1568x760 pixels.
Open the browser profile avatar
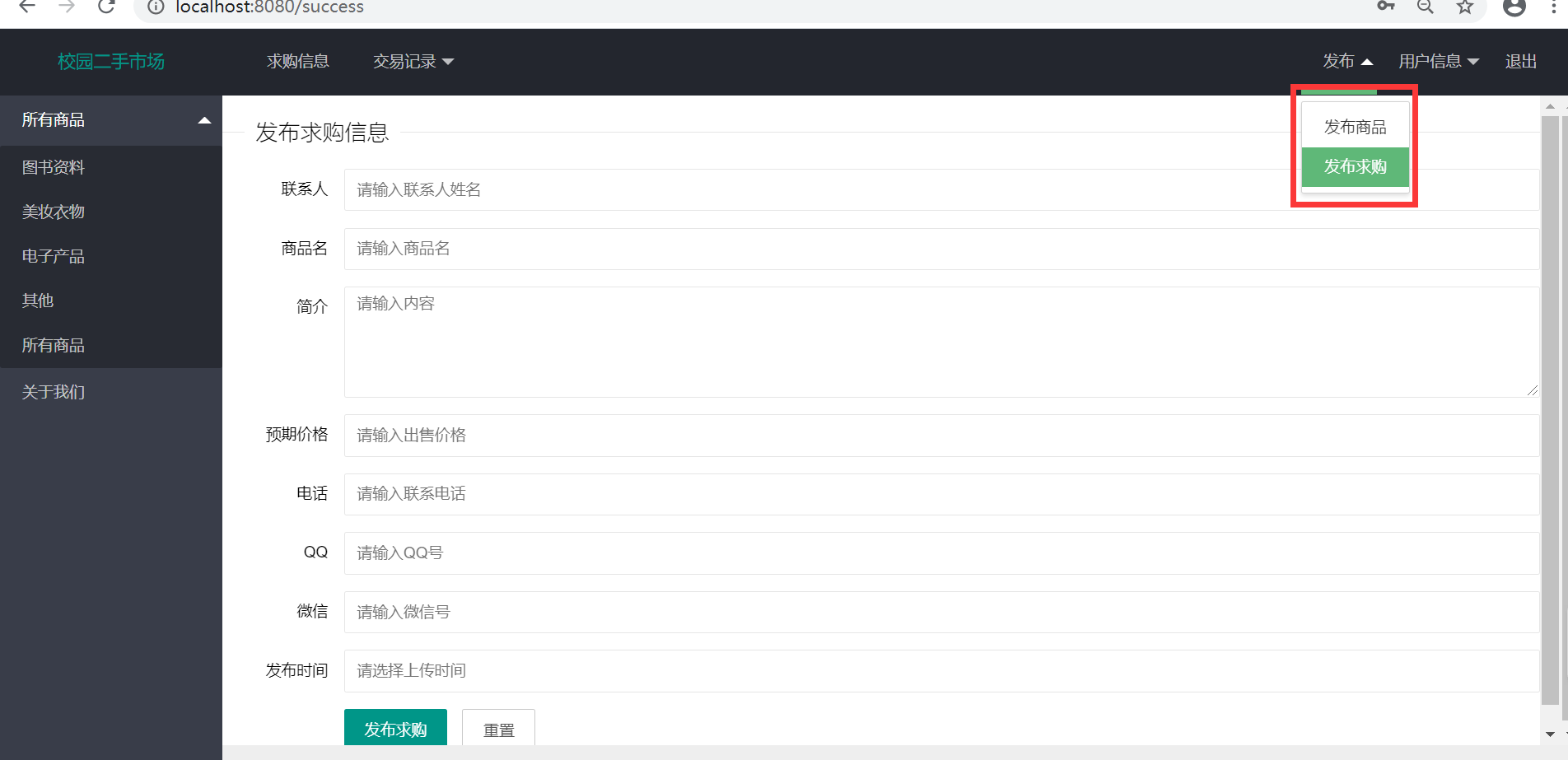1514,7
